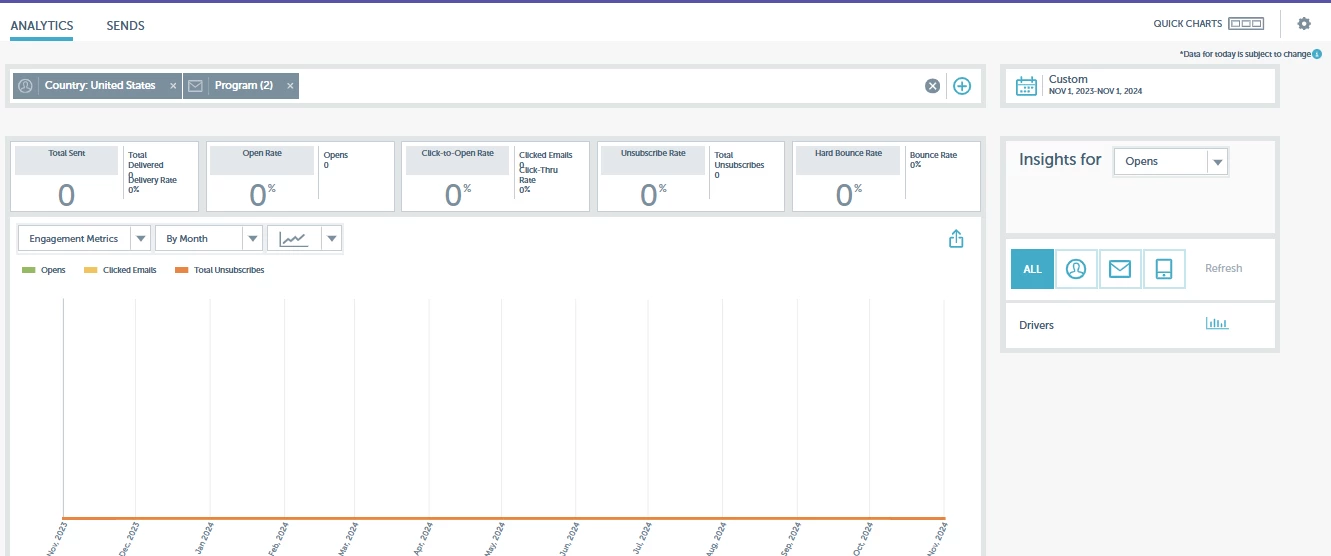Screen dimensions: 1331x556
Task: Select the Unsubscribe Rate metric card
Action: (x=691, y=177)
